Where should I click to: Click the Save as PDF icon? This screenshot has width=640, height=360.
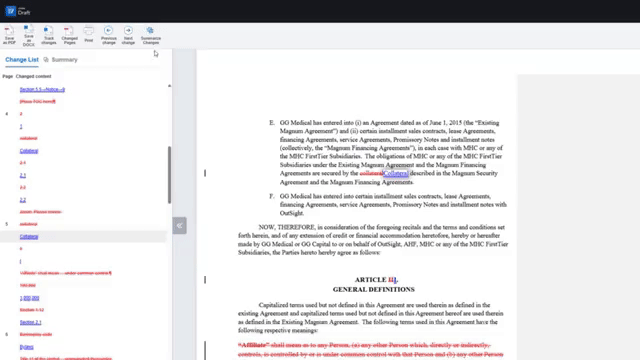point(9,35)
